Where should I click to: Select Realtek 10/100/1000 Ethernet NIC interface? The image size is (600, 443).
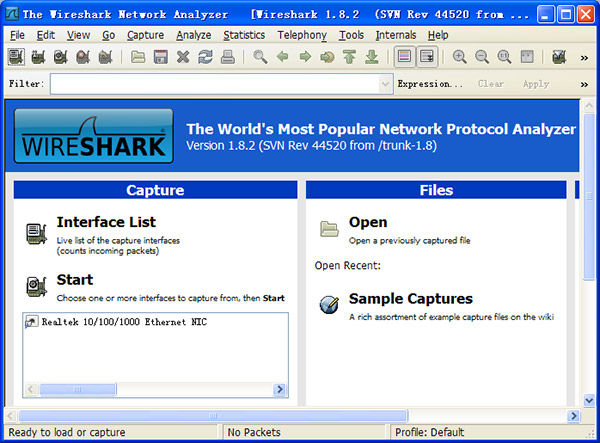pyautogui.click(x=124, y=322)
